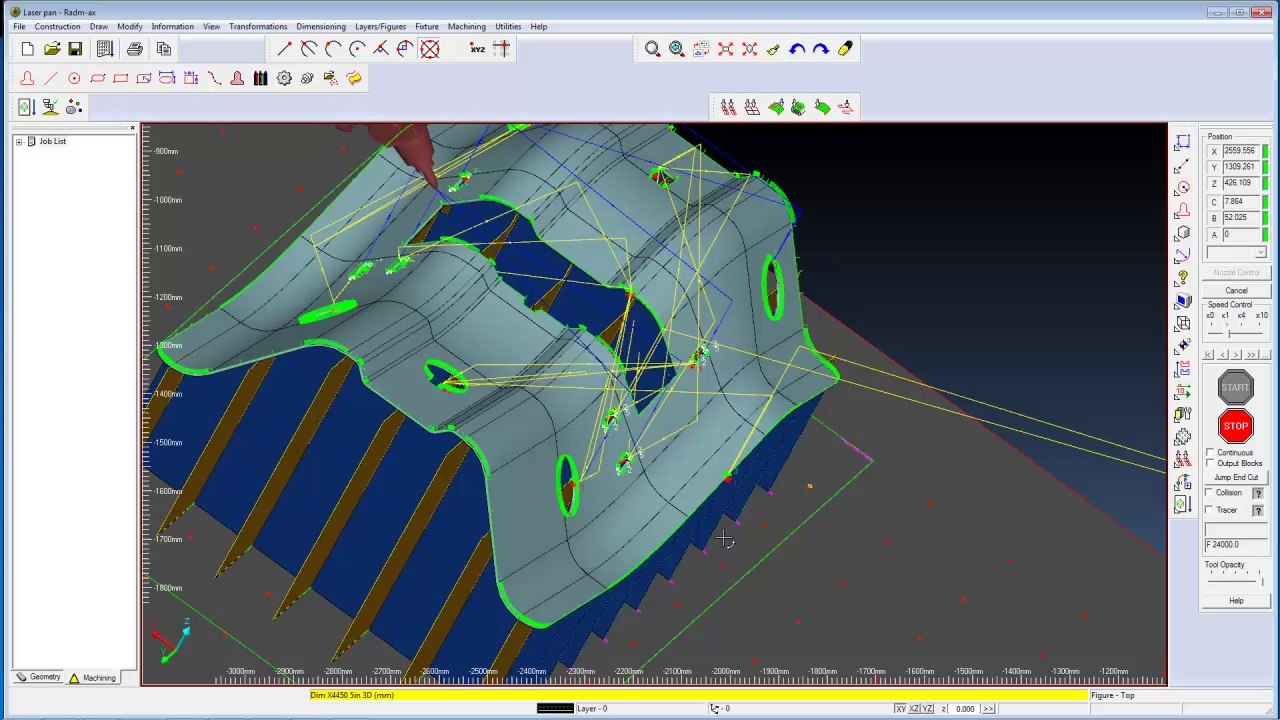
Task: Select the yellow highlighter marker icon
Action: pyautogui.click(x=845, y=49)
